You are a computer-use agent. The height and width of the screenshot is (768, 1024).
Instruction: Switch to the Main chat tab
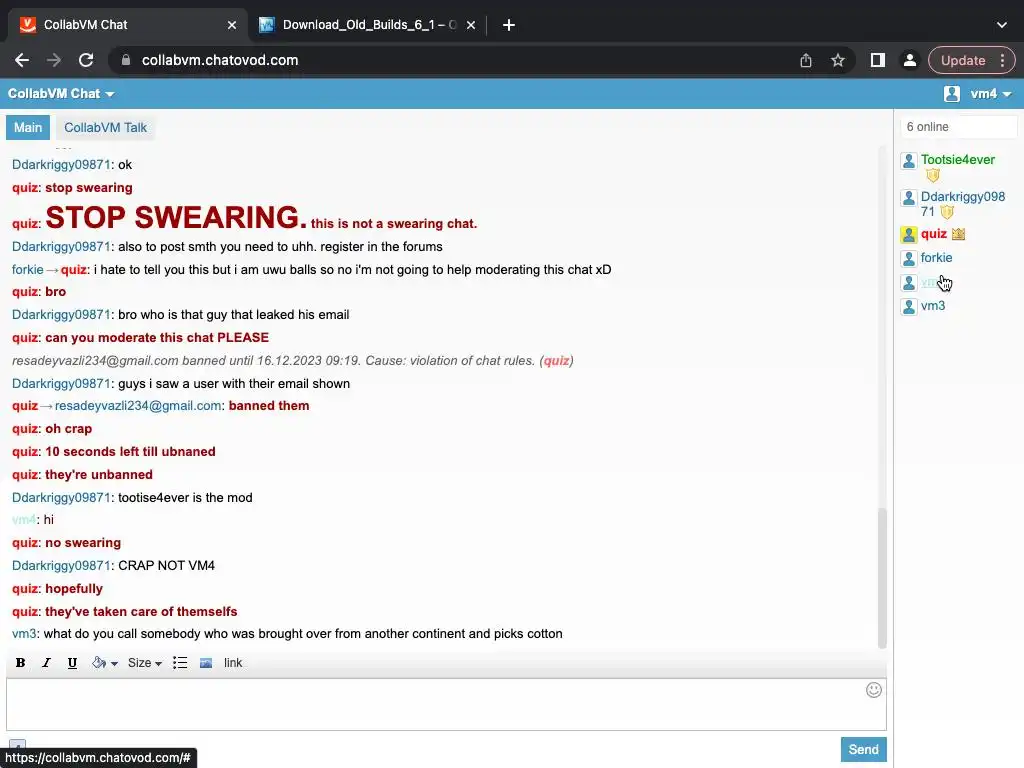27,127
